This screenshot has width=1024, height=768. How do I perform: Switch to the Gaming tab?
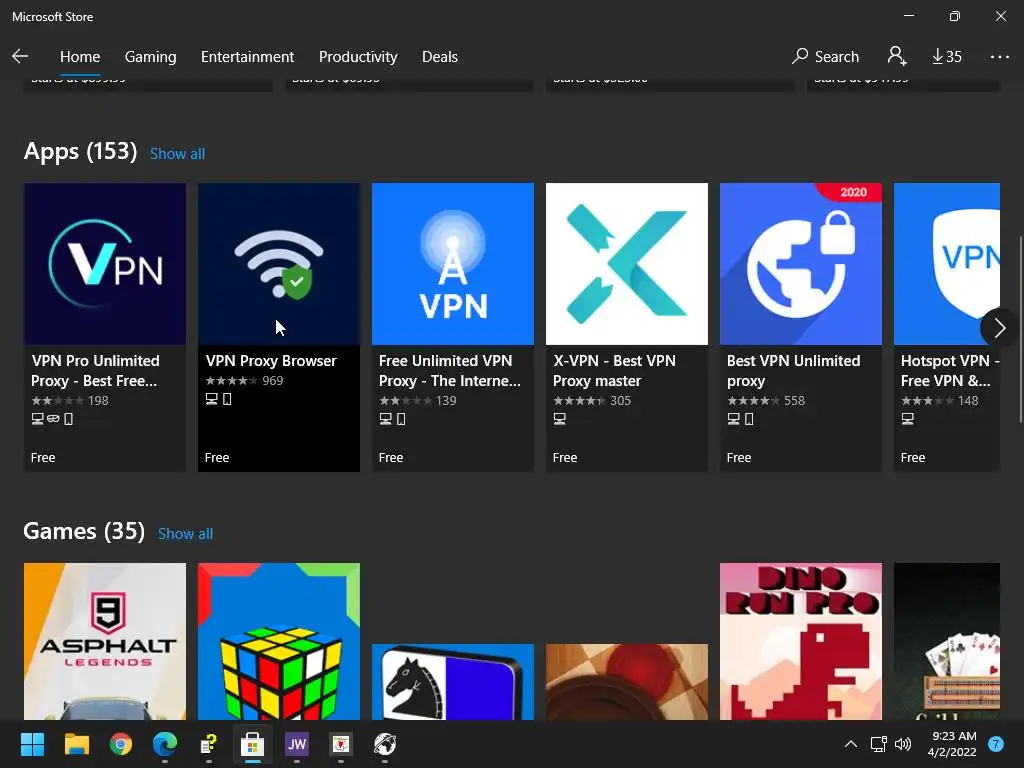pyautogui.click(x=150, y=57)
